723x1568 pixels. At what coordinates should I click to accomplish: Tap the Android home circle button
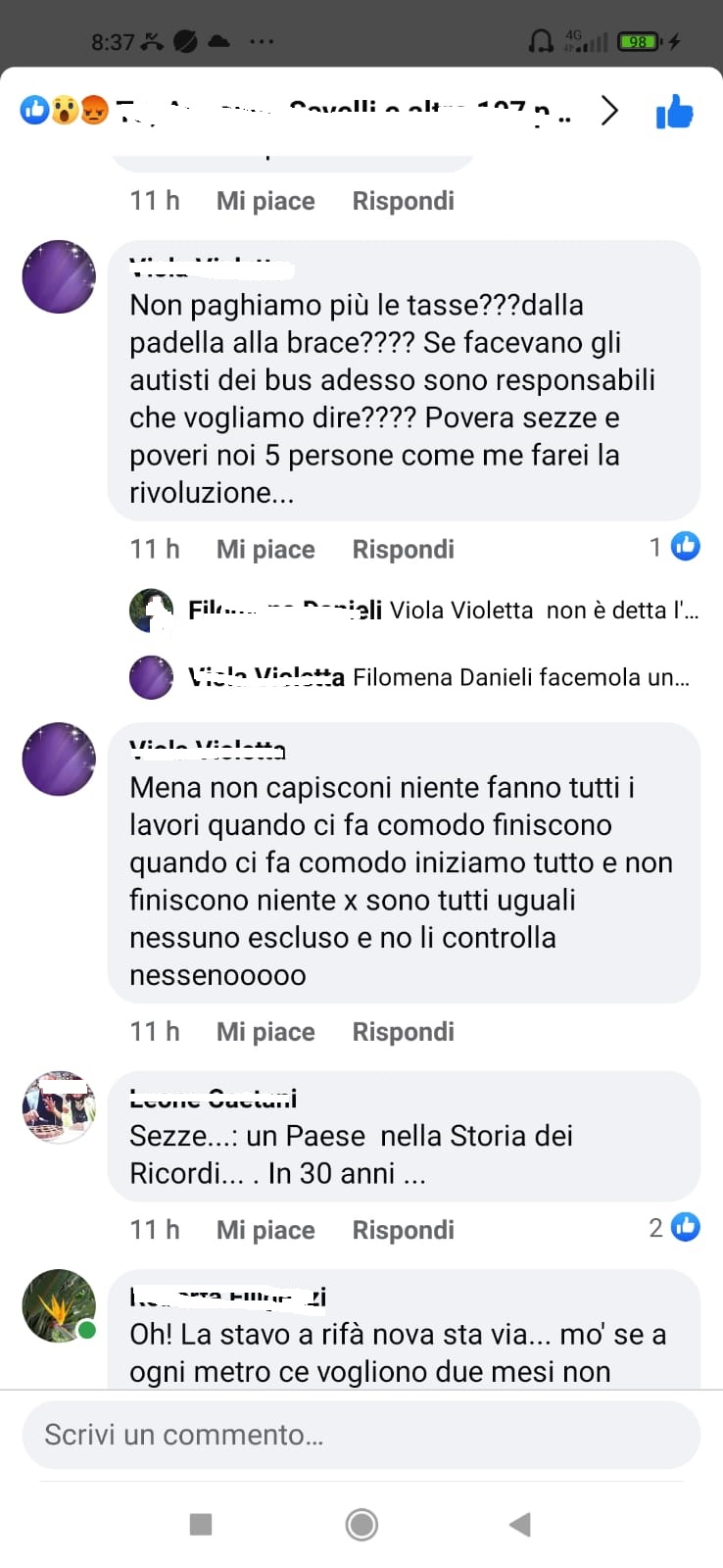[x=361, y=1524]
